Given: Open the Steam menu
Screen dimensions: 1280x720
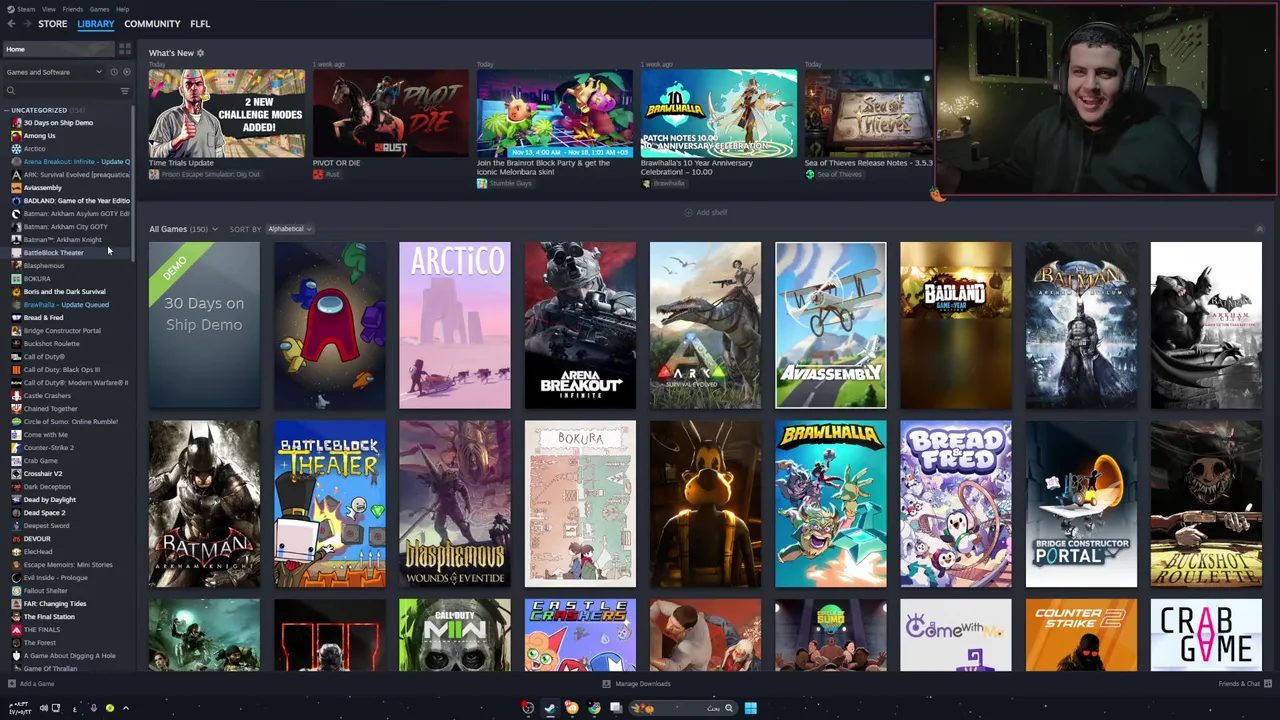Looking at the screenshot, I should pyautogui.click(x=27, y=9).
